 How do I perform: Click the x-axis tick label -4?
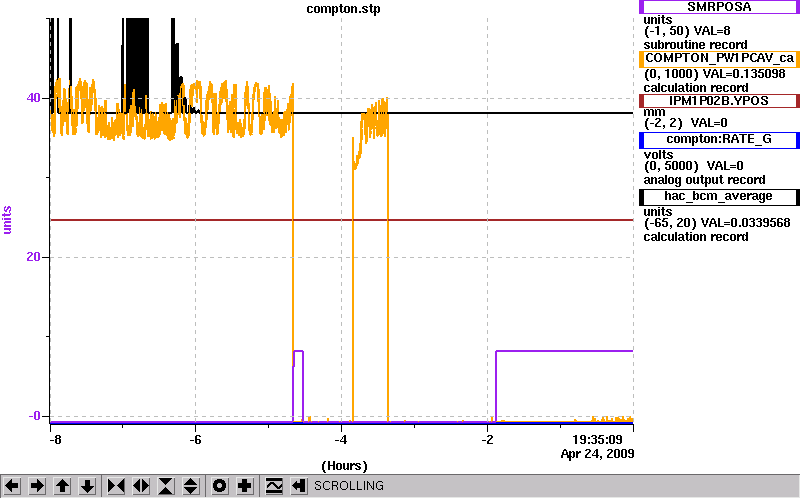tap(341, 440)
